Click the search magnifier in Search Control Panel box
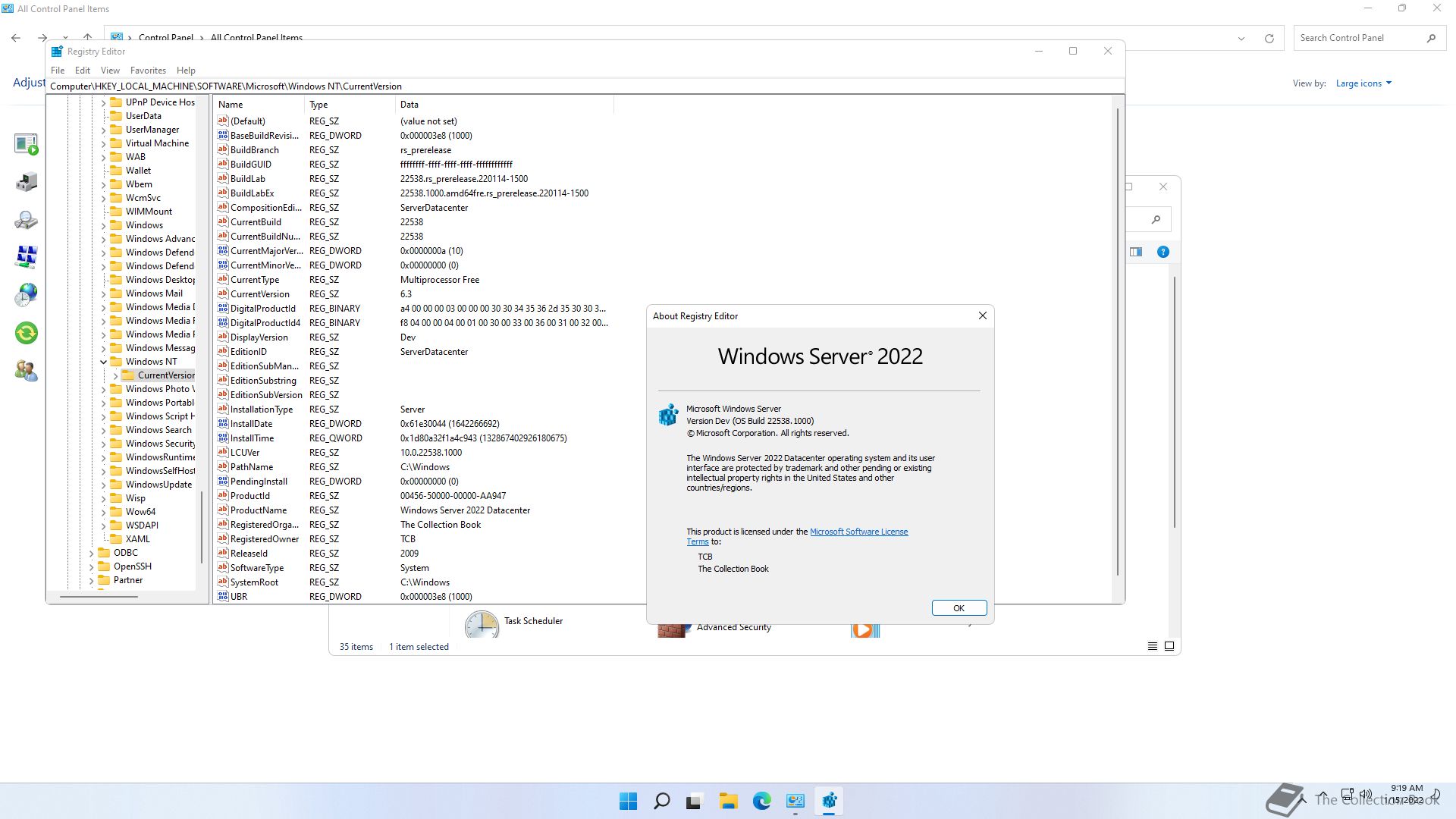The height and width of the screenshot is (819, 1456). [1431, 38]
